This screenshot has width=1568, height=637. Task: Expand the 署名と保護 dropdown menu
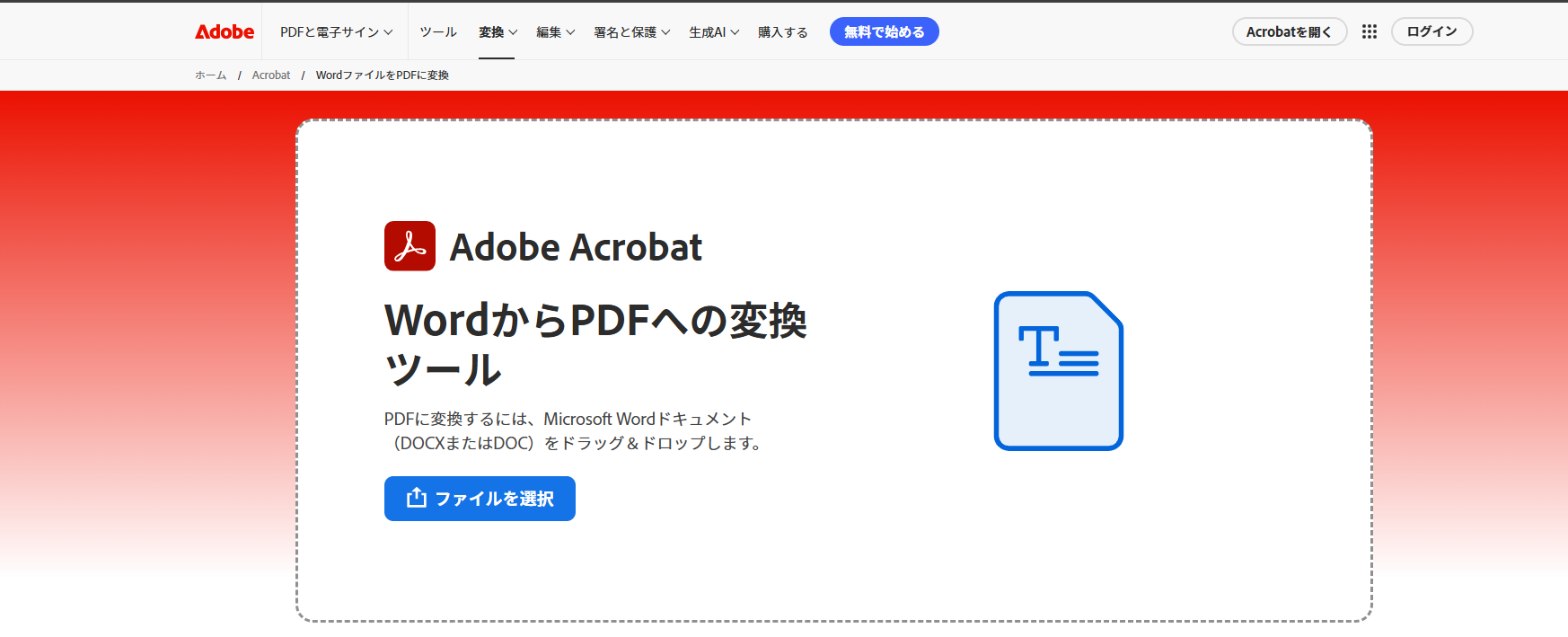tap(632, 32)
